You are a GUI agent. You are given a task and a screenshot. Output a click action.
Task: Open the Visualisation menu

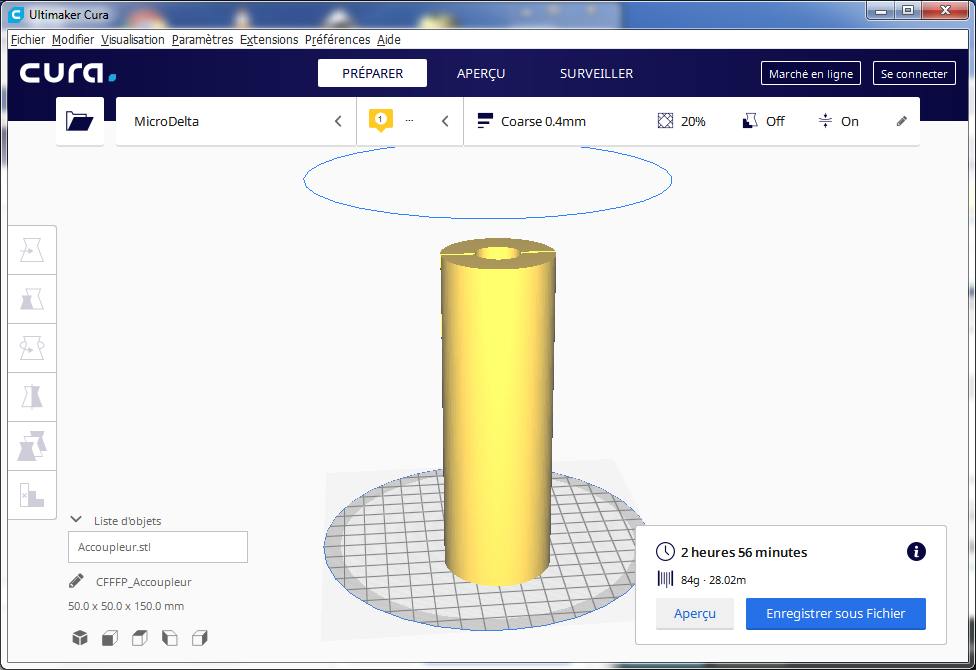click(x=133, y=40)
